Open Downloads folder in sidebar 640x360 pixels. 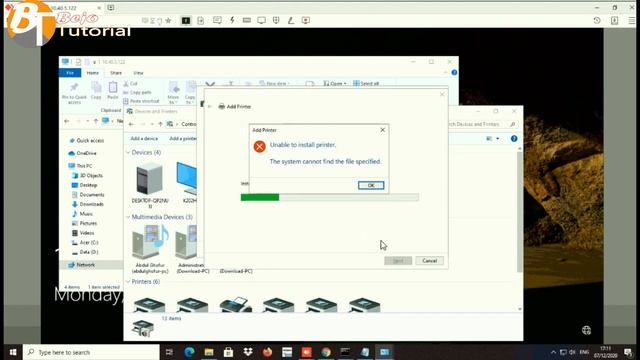pyautogui.click(x=88, y=204)
